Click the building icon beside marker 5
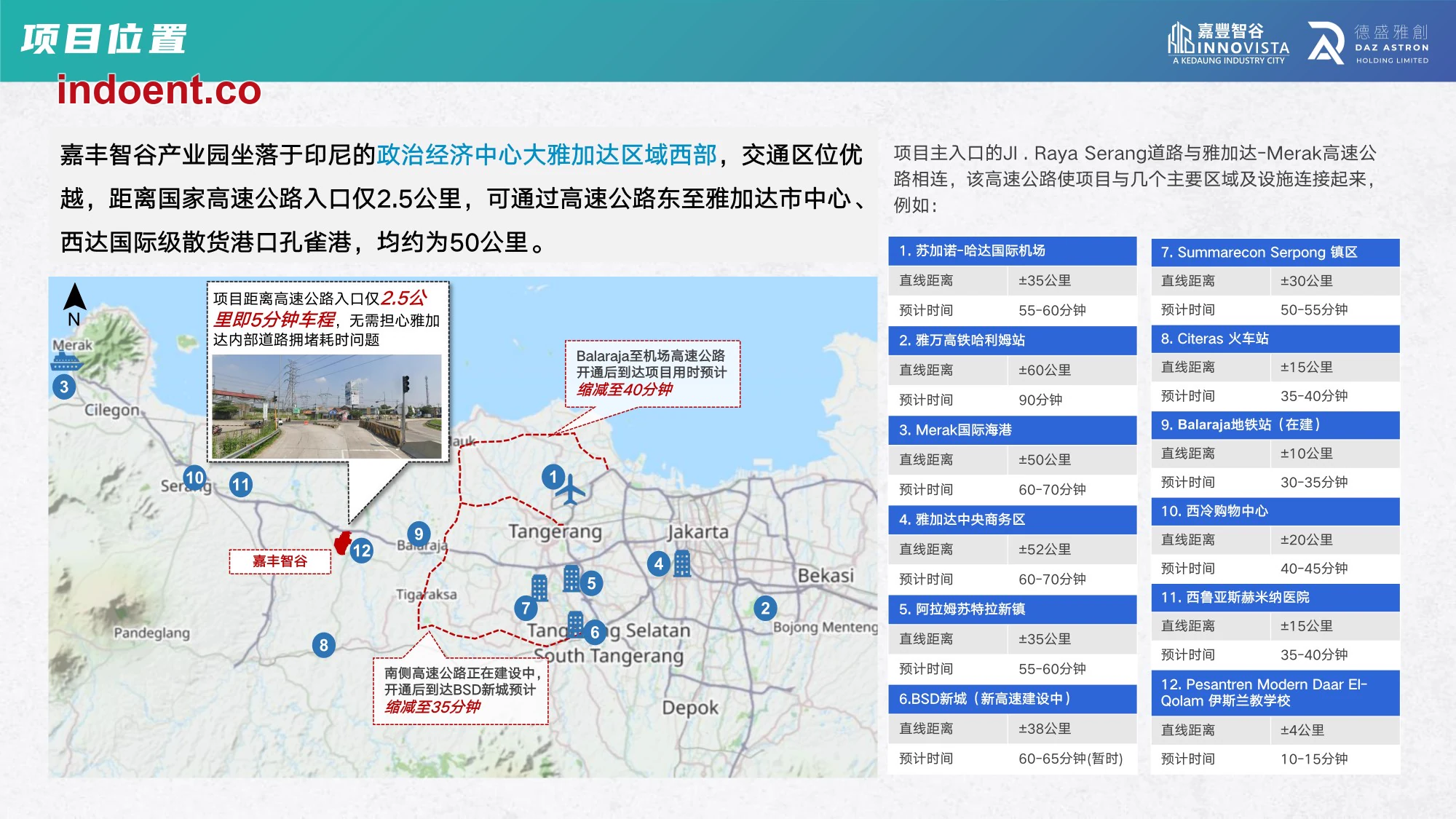The image size is (1456, 819). [x=571, y=579]
